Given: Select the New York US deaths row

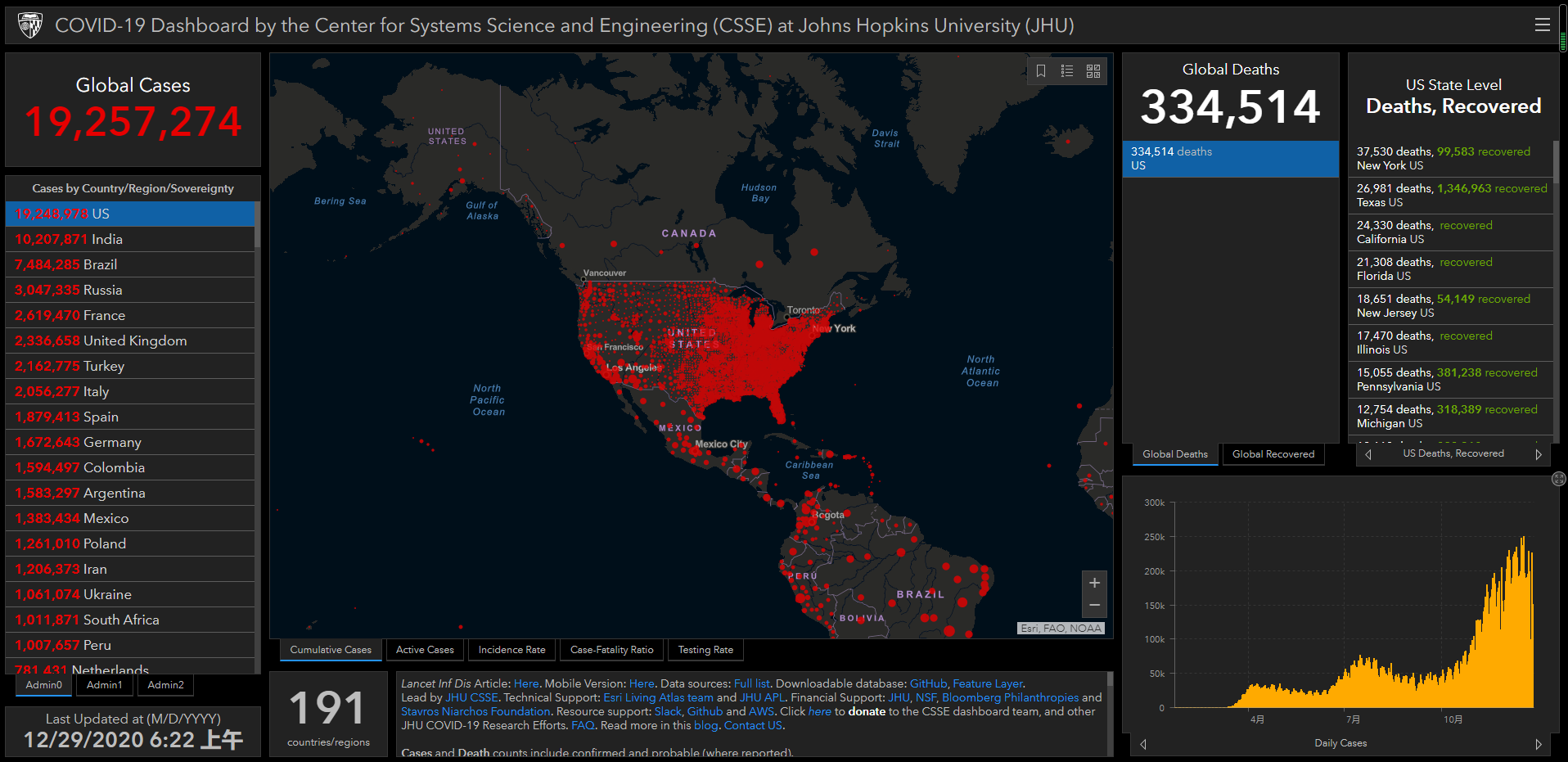Looking at the screenshot, I should click(x=1450, y=159).
